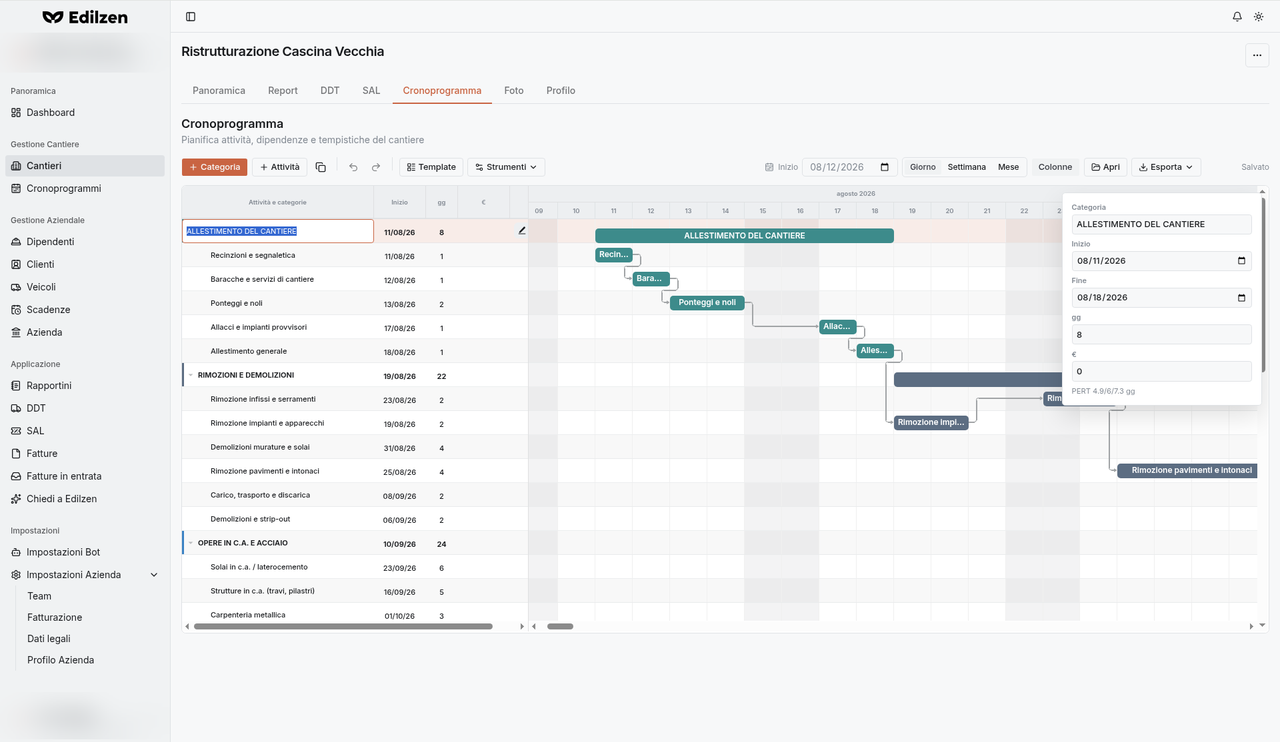Click the Apri button
The width and height of the screenshot is (1280, 742).
1105,167
